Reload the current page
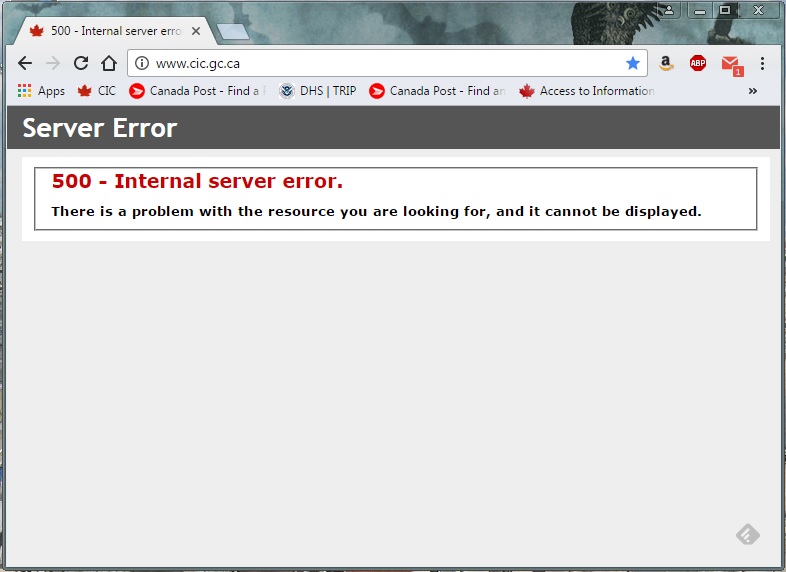 coord(81,63)
